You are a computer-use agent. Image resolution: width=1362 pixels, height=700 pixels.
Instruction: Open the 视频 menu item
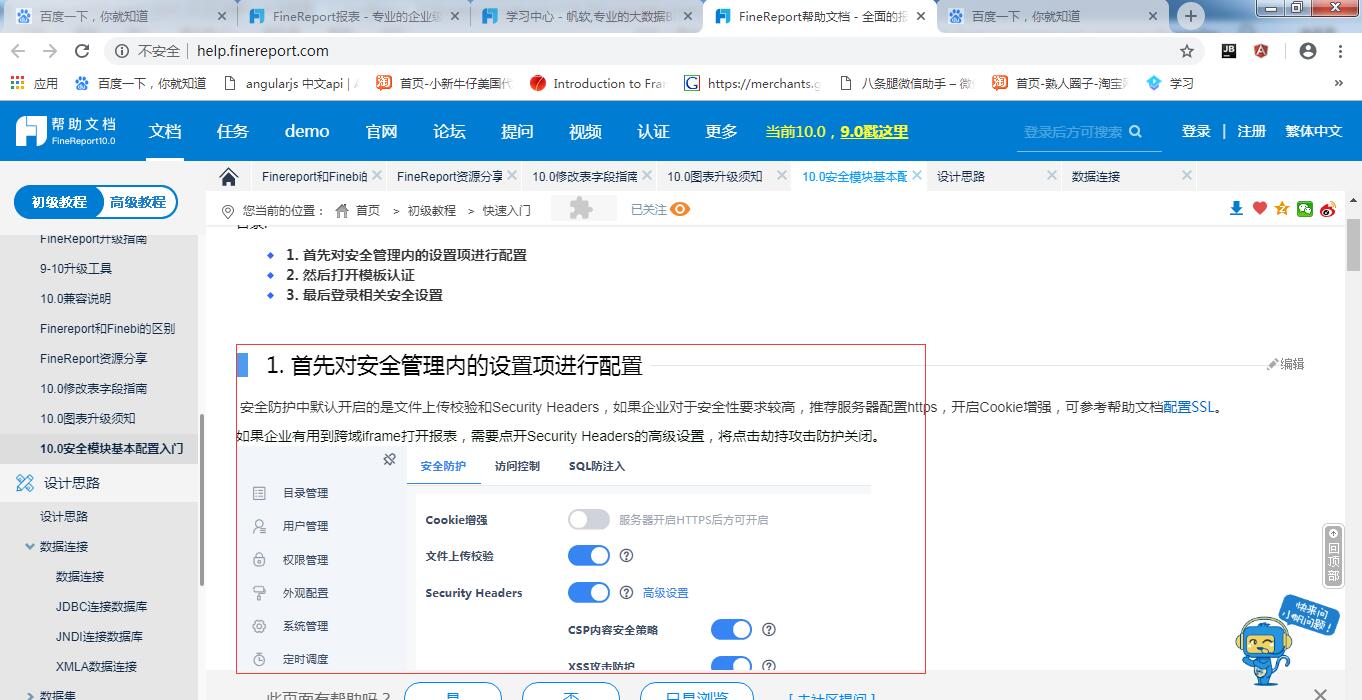tap(585, 131)
